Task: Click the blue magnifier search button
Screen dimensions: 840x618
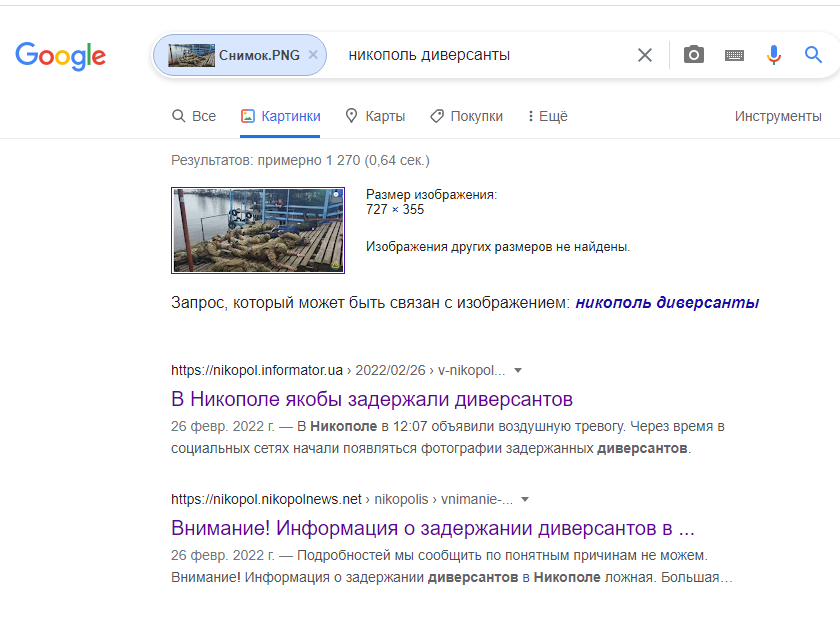Action: point(813,55)
